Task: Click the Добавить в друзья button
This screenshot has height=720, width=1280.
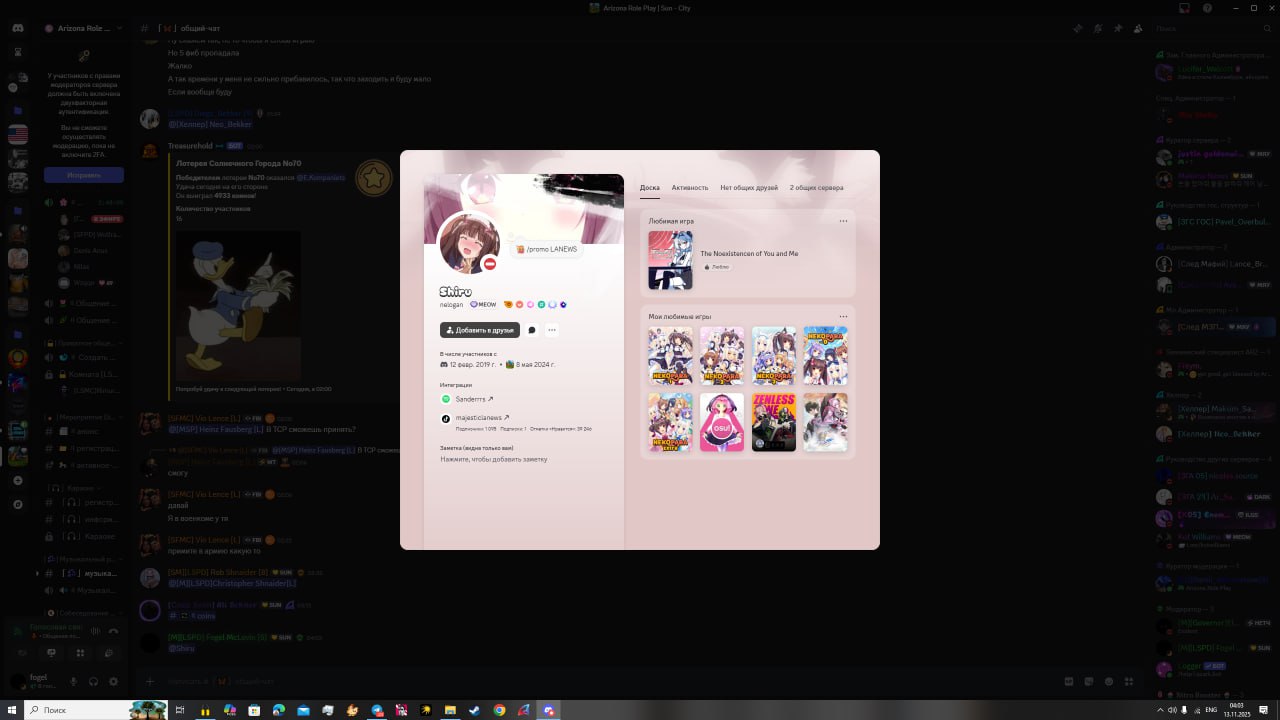Action: click(480, 330)
